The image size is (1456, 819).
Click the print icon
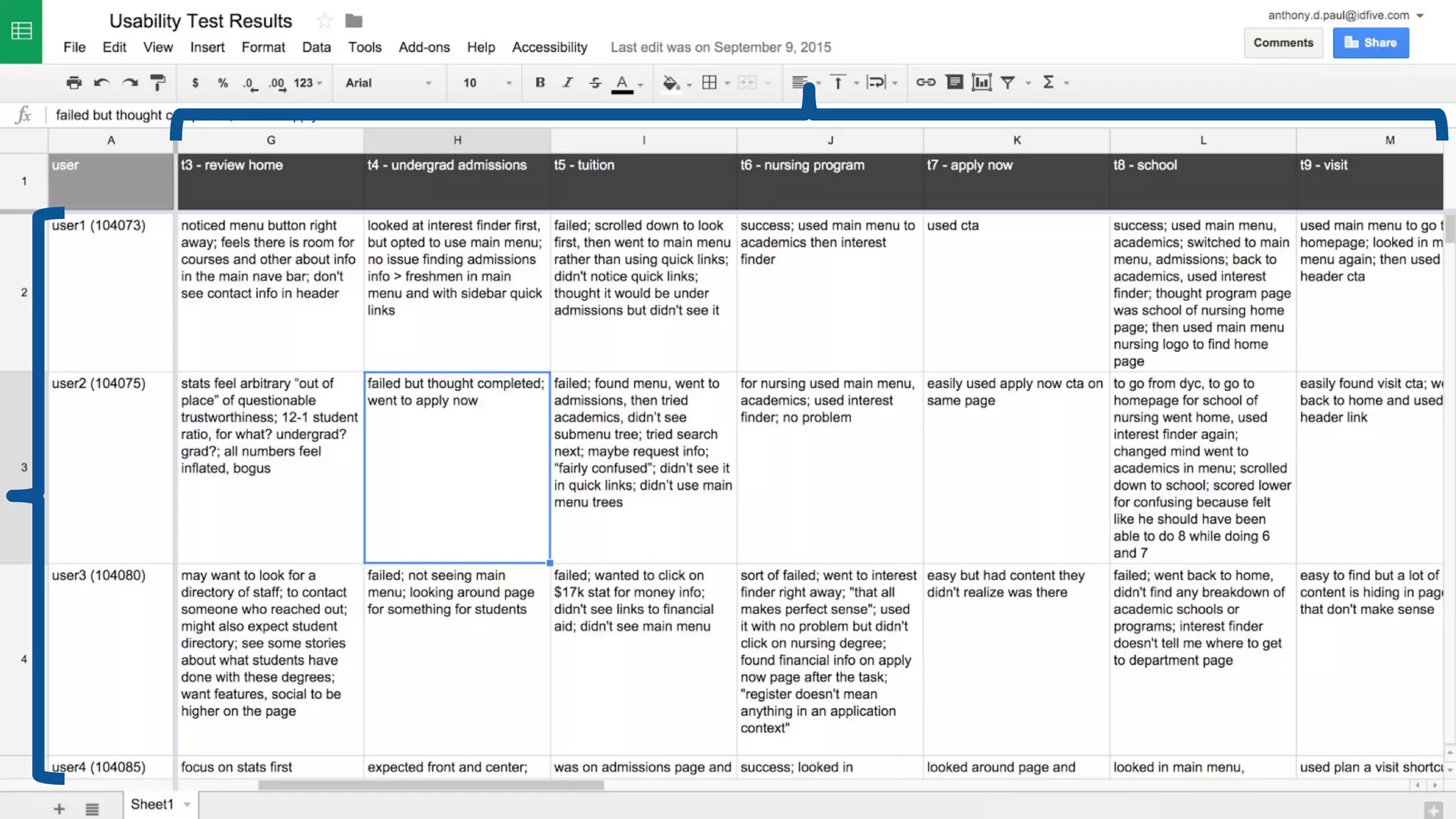coord(73,82)
